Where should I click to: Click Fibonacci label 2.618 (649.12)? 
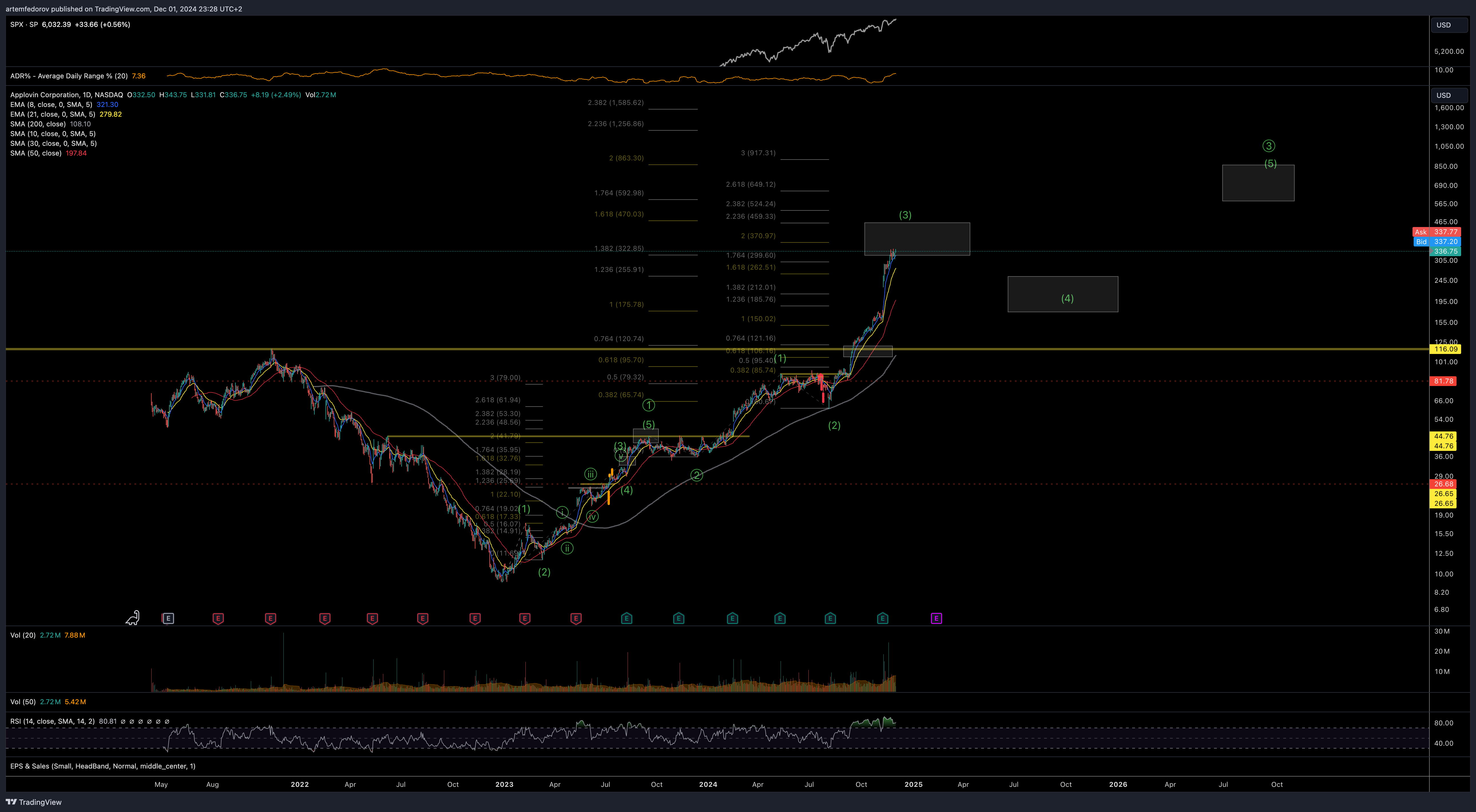[751, 184]
